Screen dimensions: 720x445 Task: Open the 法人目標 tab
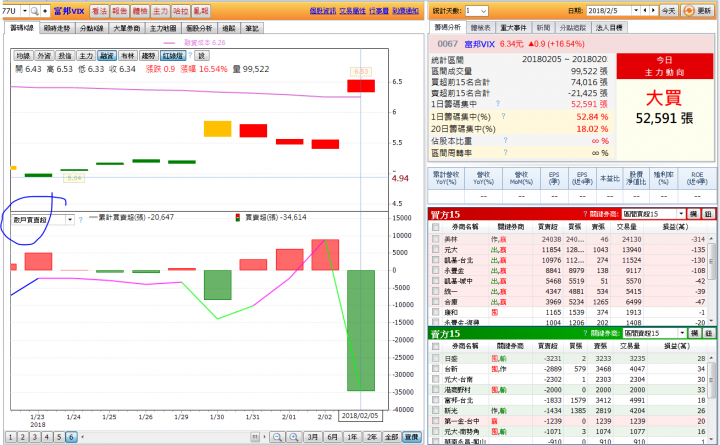609,28
